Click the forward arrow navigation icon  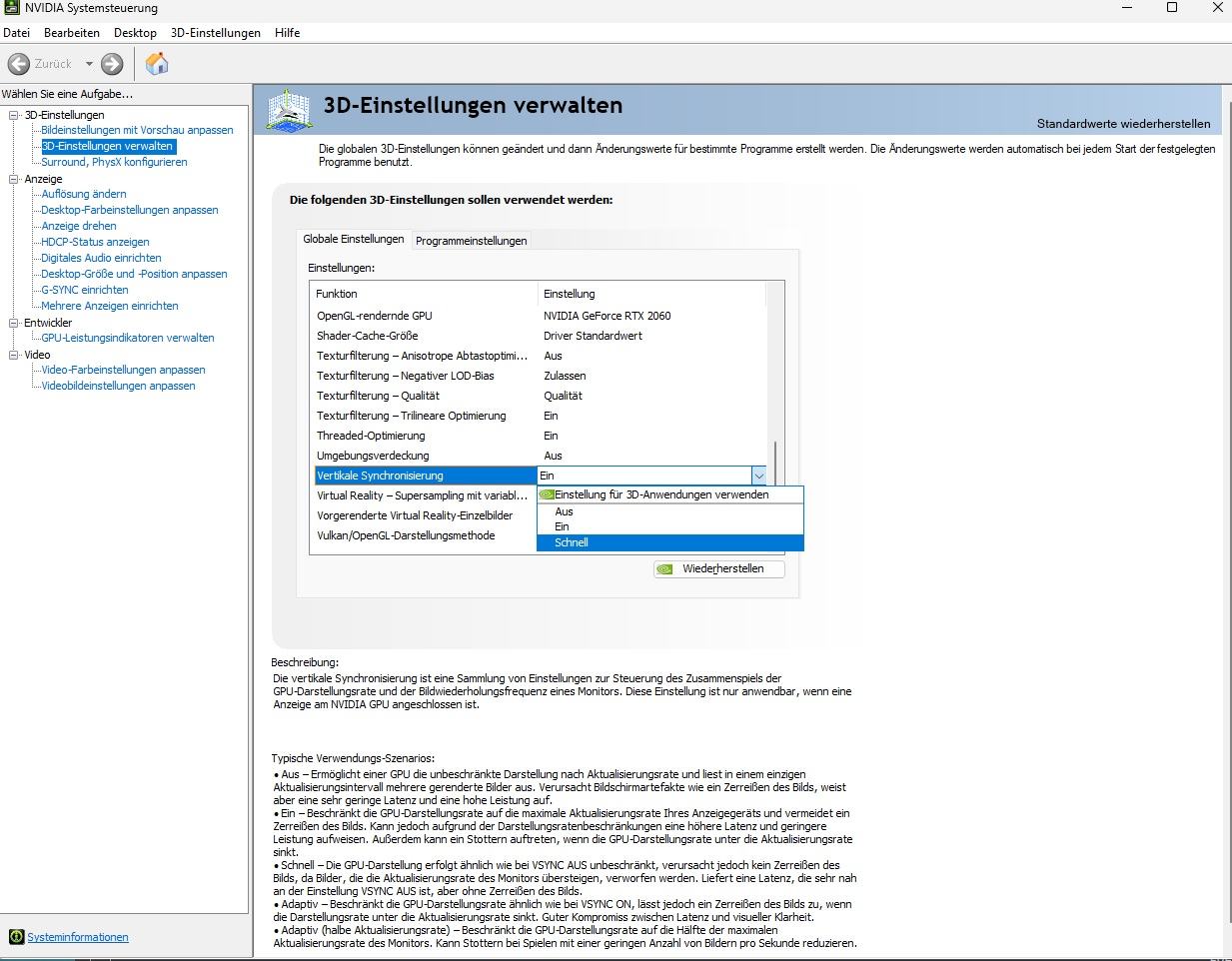click(112, 64)
